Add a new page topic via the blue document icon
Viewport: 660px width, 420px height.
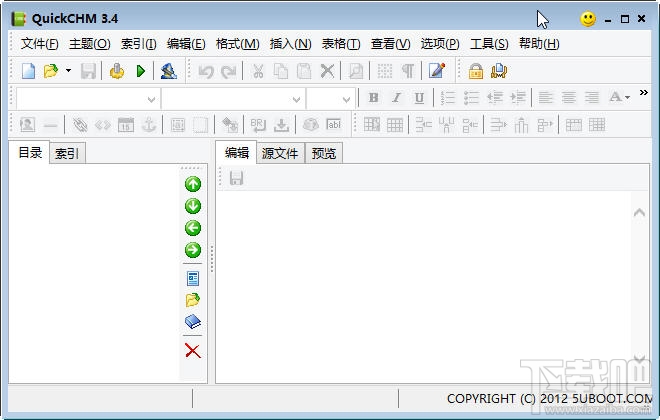pos(193,278)
